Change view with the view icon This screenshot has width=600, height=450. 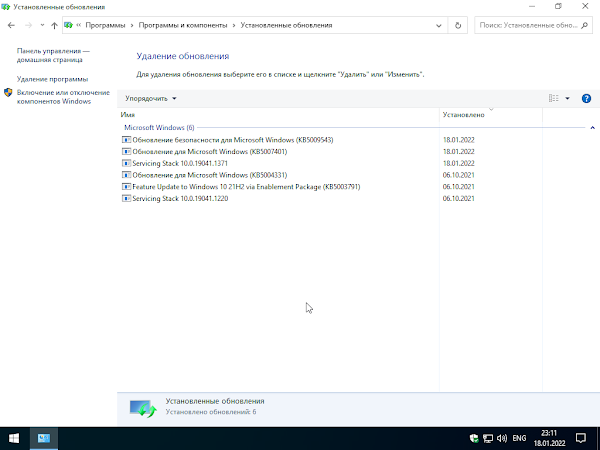pos(554,98)
